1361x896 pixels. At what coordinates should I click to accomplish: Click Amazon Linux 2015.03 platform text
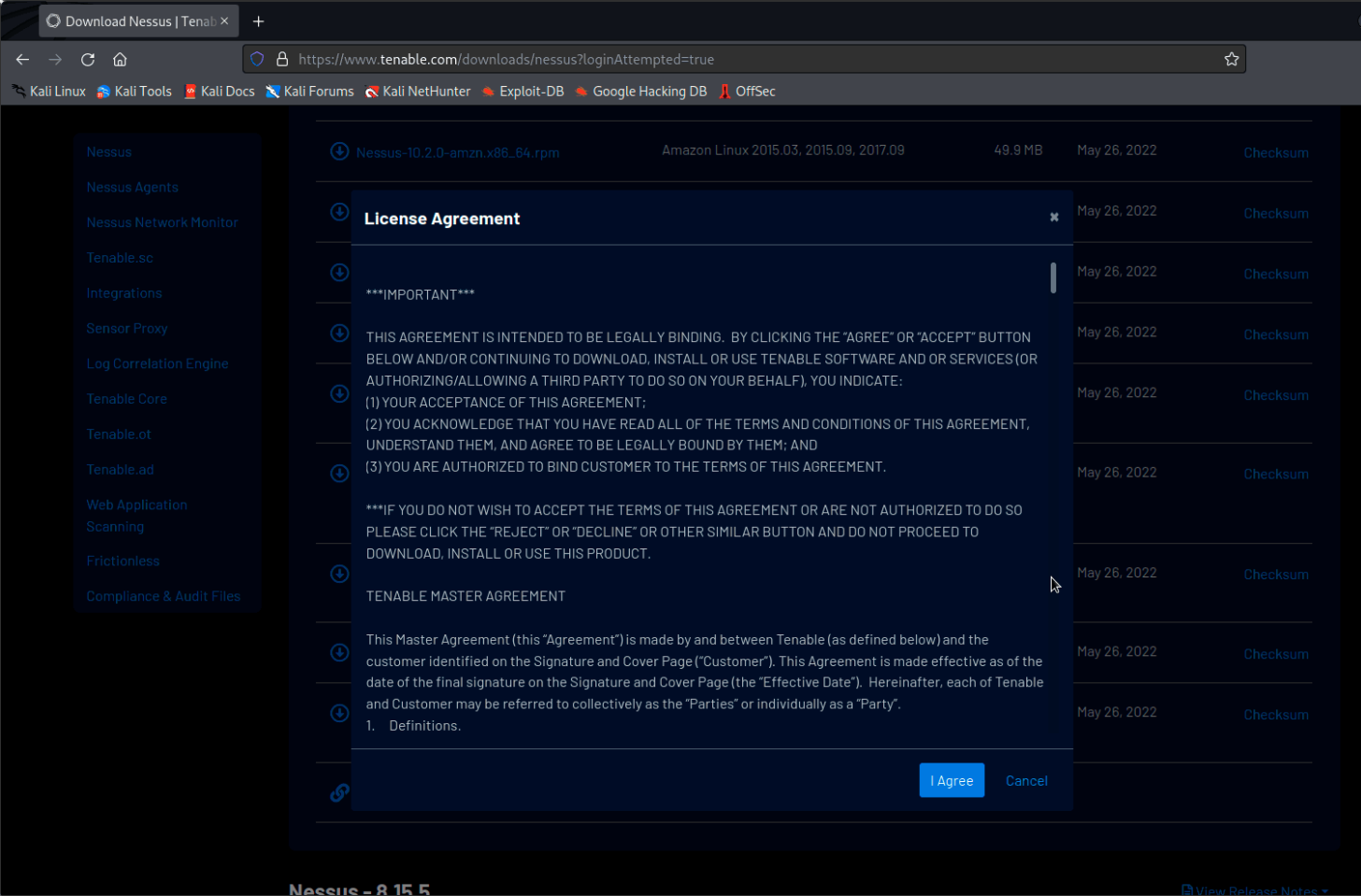783,149
